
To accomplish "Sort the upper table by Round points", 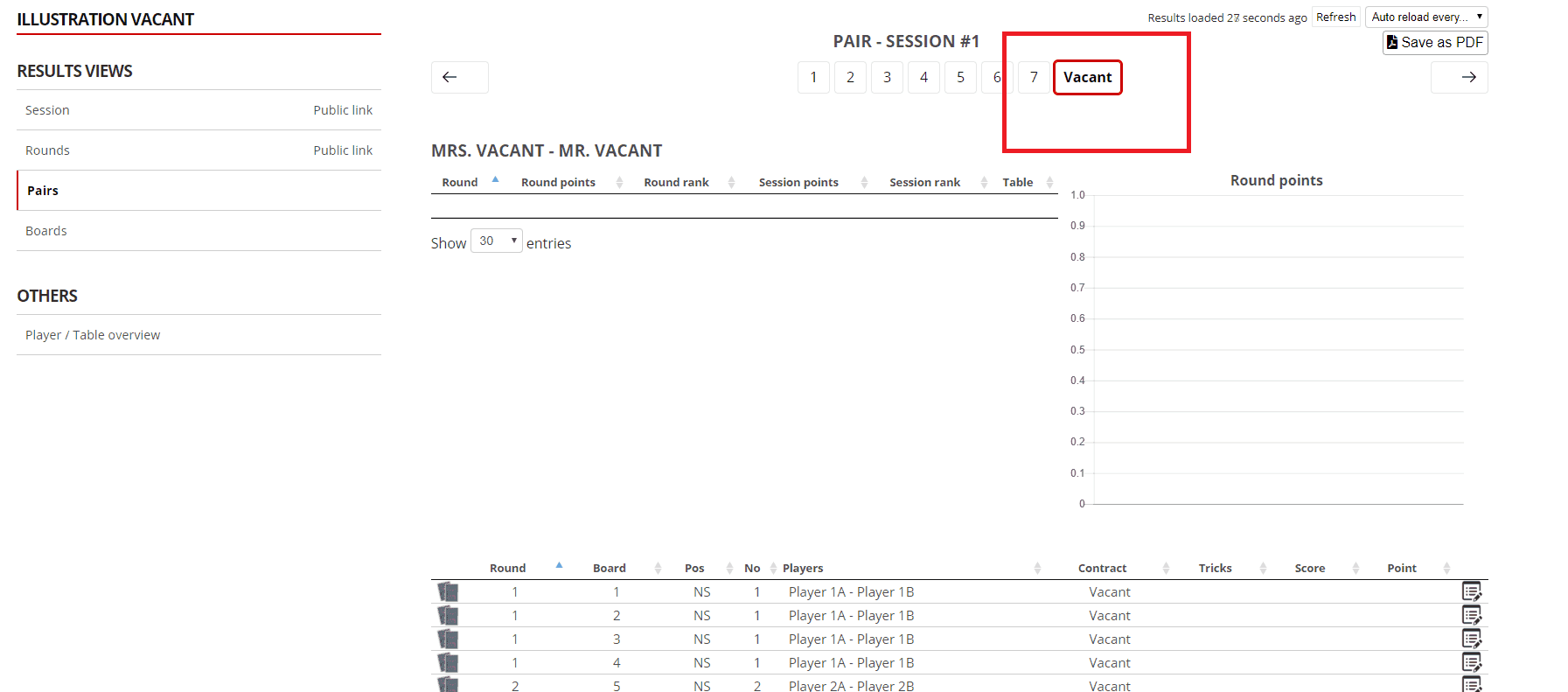I will [558, 182].
